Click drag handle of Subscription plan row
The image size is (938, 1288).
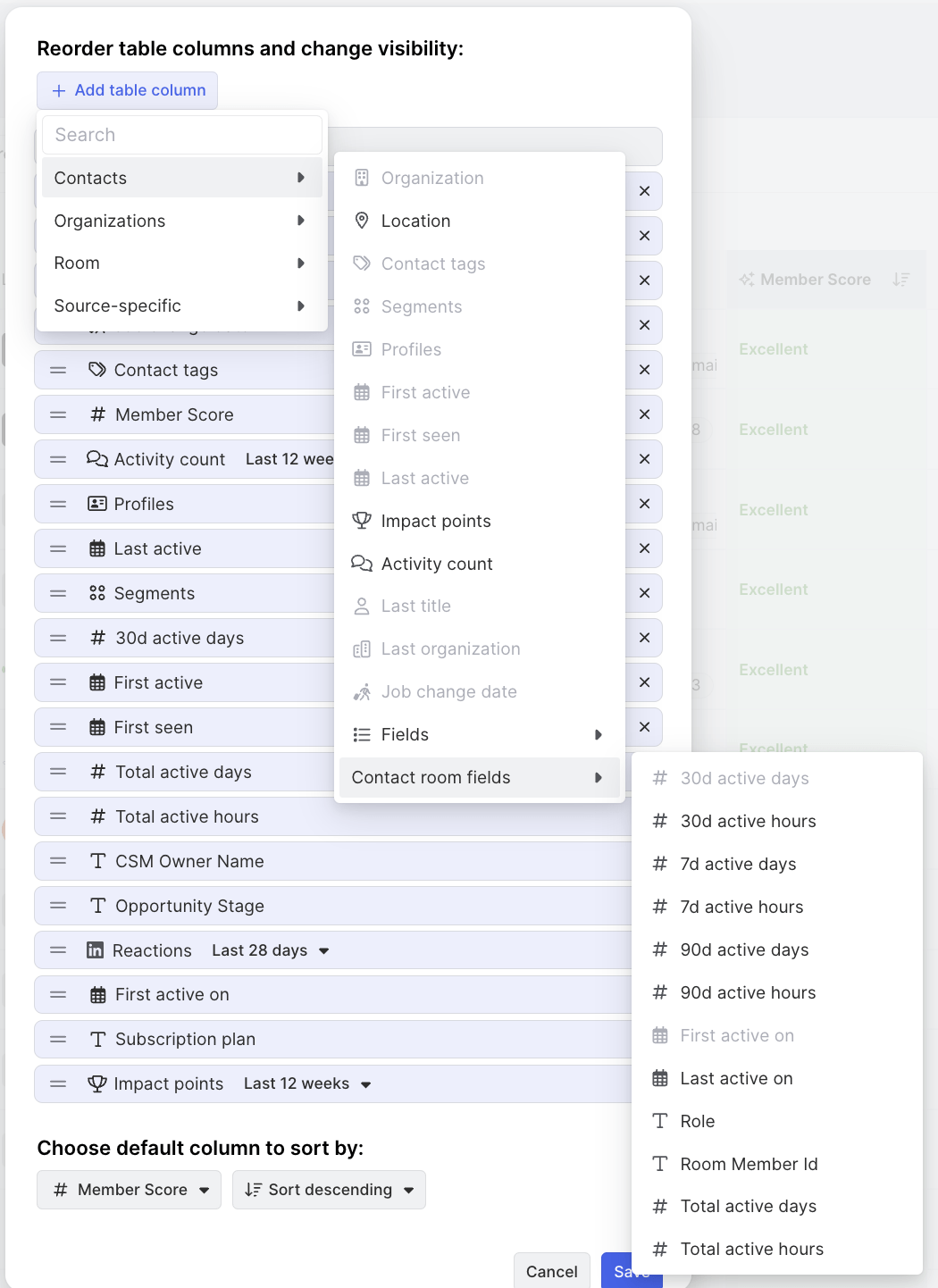(58, 1039)
